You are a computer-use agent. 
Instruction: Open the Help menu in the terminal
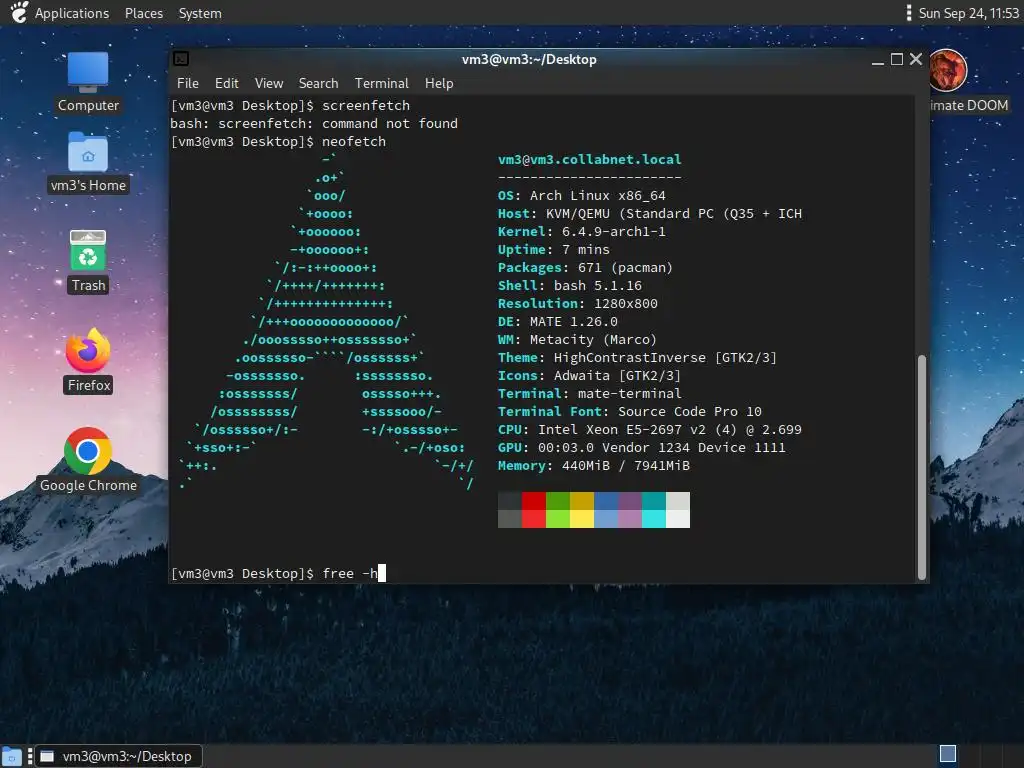439,83
